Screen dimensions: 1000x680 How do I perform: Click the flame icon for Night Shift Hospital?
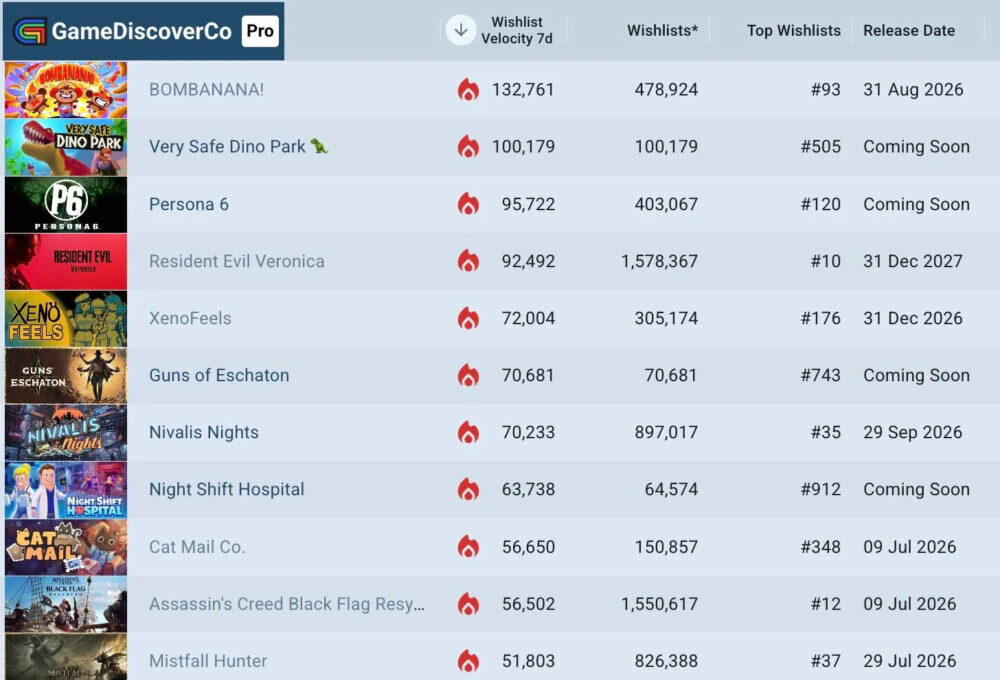coord(468,489)
